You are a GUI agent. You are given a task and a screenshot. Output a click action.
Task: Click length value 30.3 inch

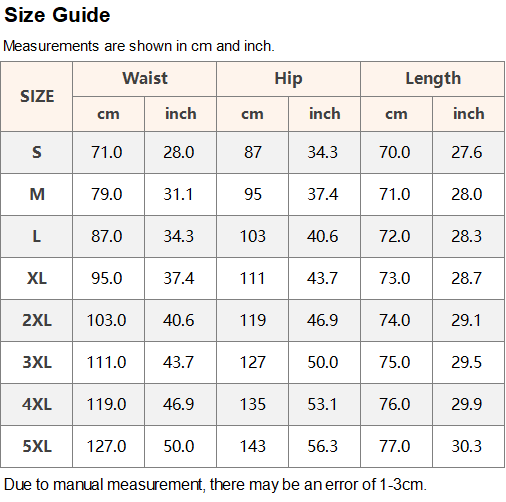[467, 446]
